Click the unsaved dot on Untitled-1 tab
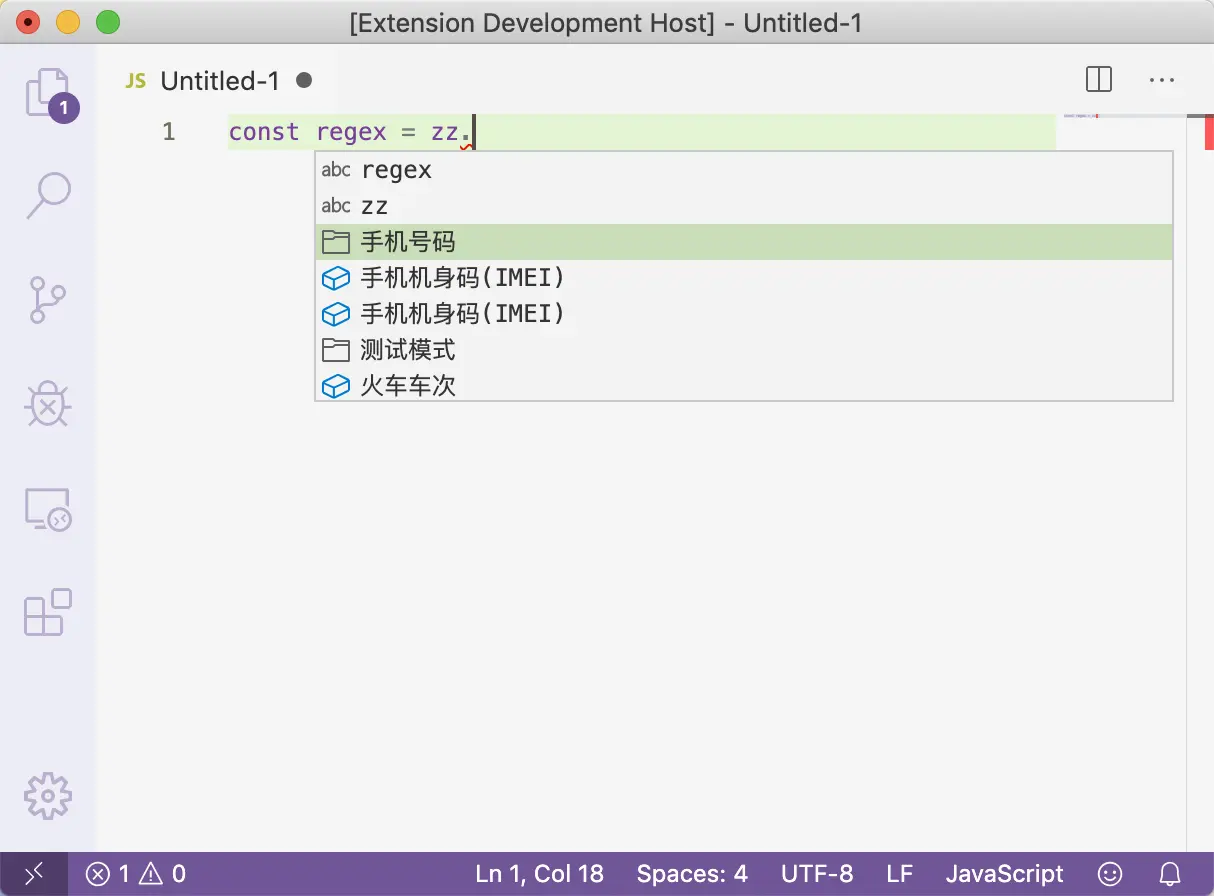Screen dimensions: 1214x896 pos(304,80)
